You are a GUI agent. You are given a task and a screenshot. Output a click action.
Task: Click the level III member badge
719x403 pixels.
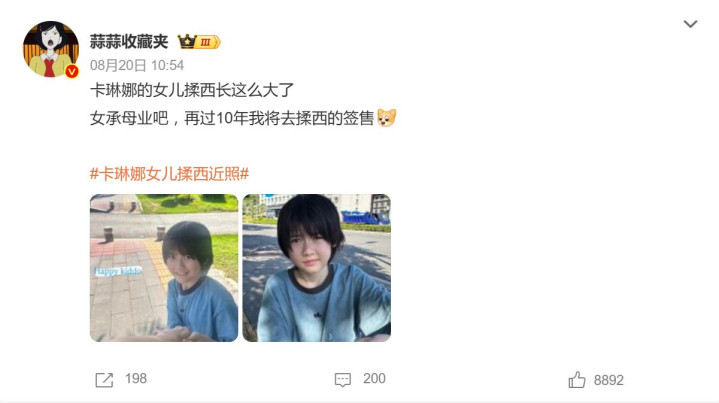tap(208, 42)
